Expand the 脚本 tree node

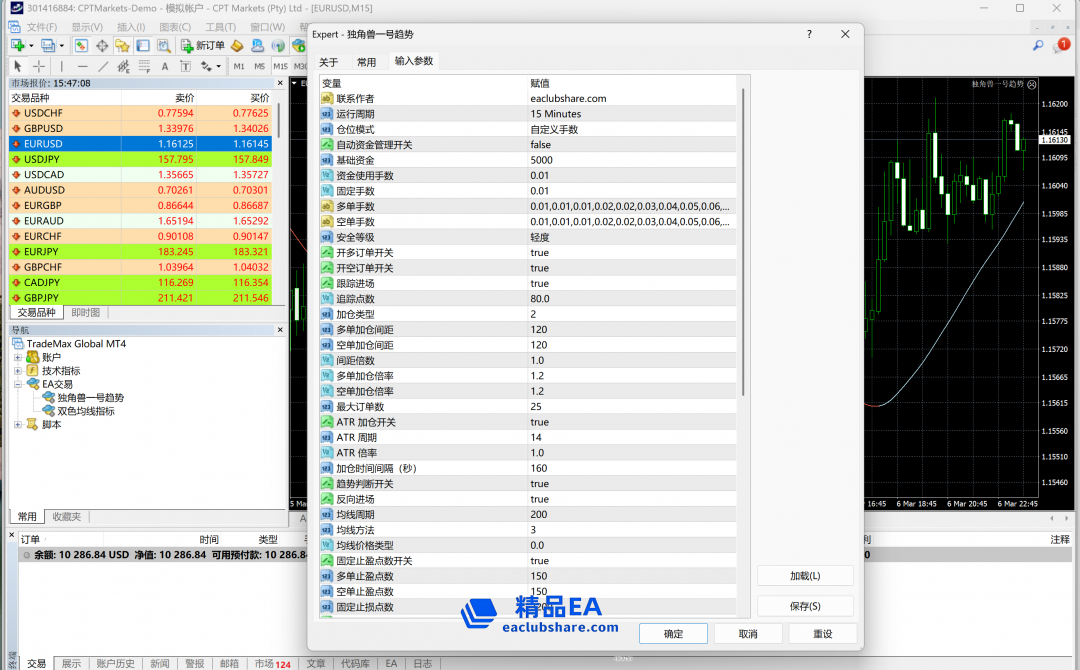(x=18, y=424)
